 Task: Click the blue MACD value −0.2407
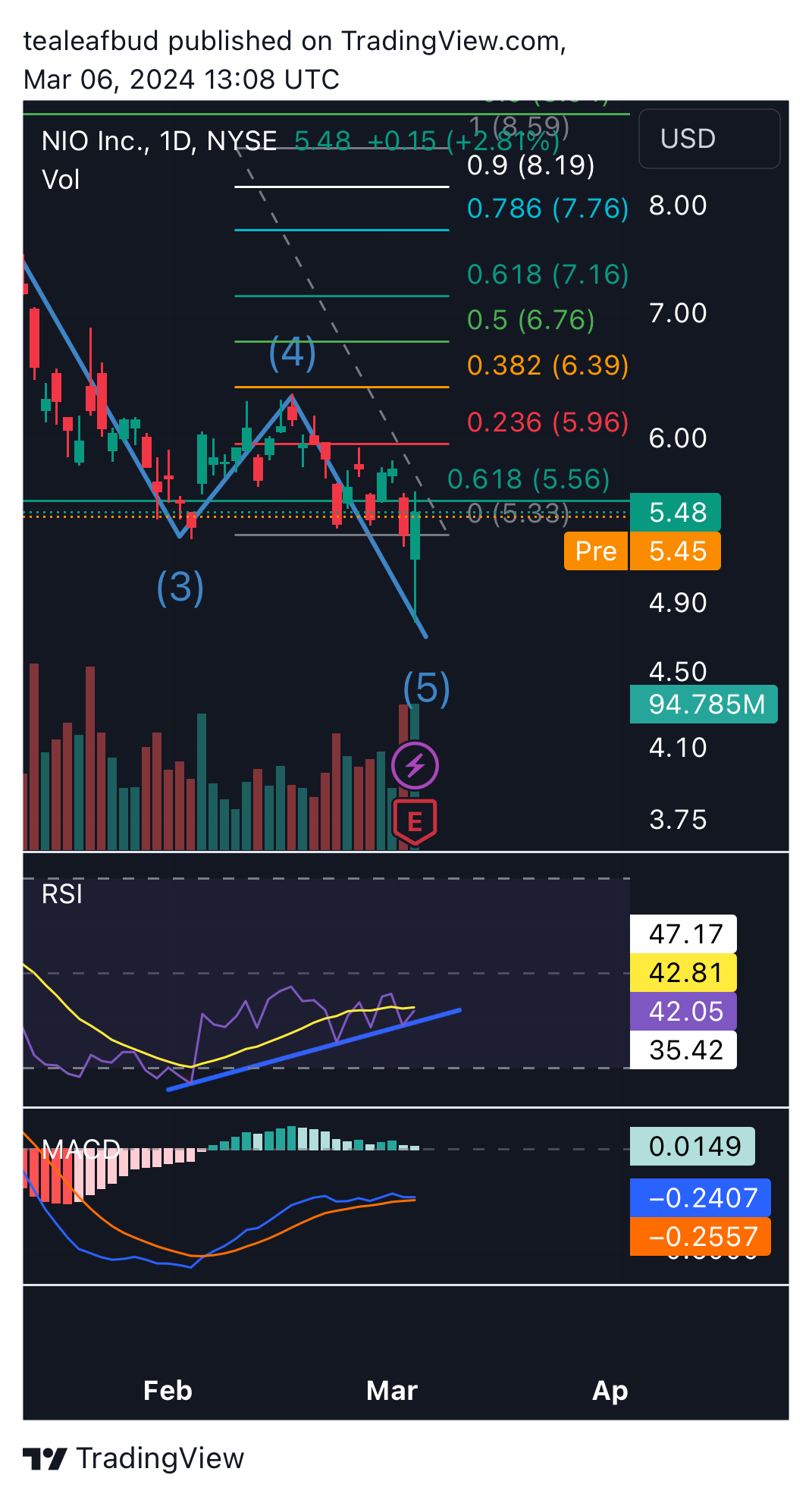click(701, 1198)
